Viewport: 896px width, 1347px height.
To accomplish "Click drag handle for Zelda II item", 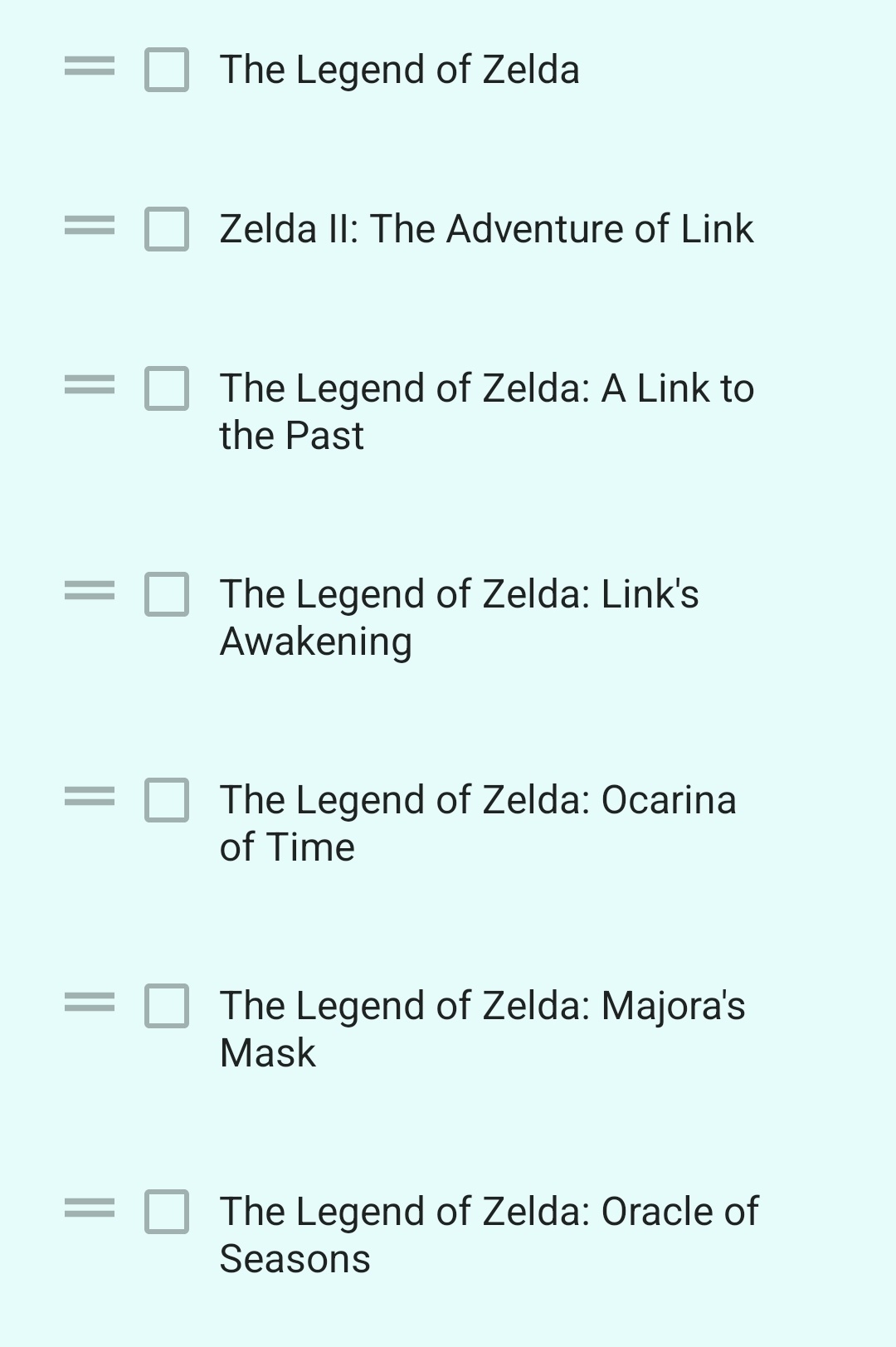I will click(x=90, y=226).
